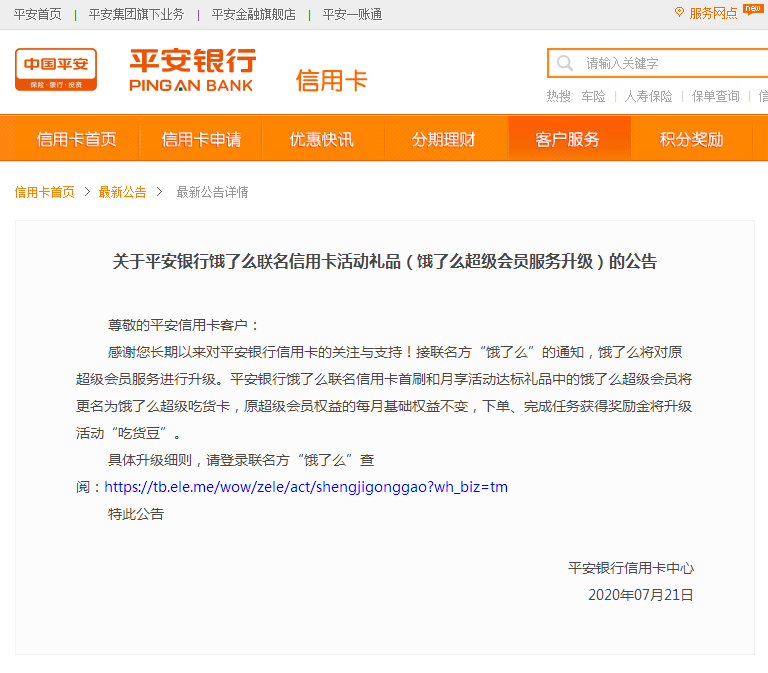Open the 优惠快讯 nav tab

tap(321, 139)
